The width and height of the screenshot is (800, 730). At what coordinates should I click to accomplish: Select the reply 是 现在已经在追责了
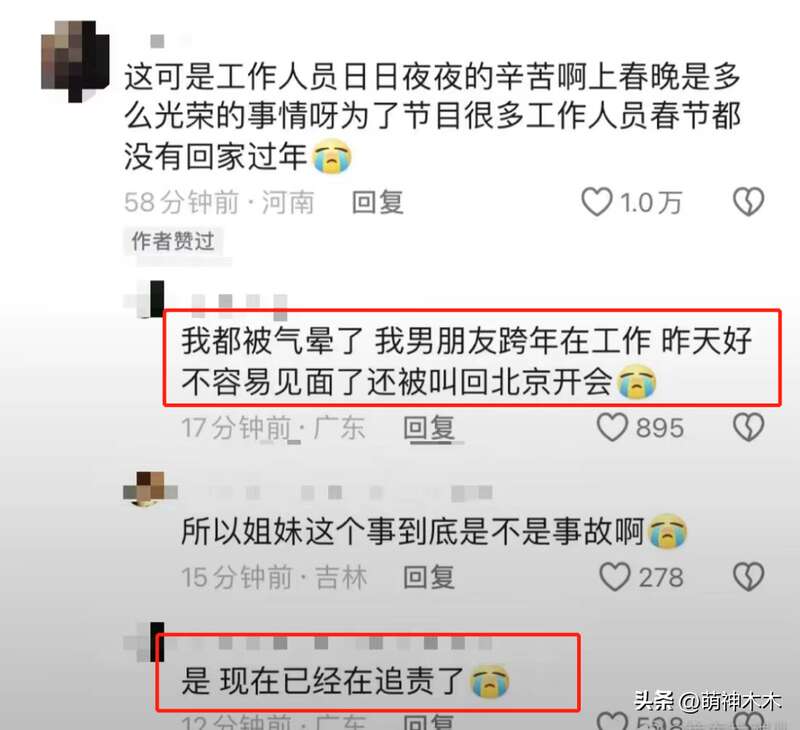point(322,682)
